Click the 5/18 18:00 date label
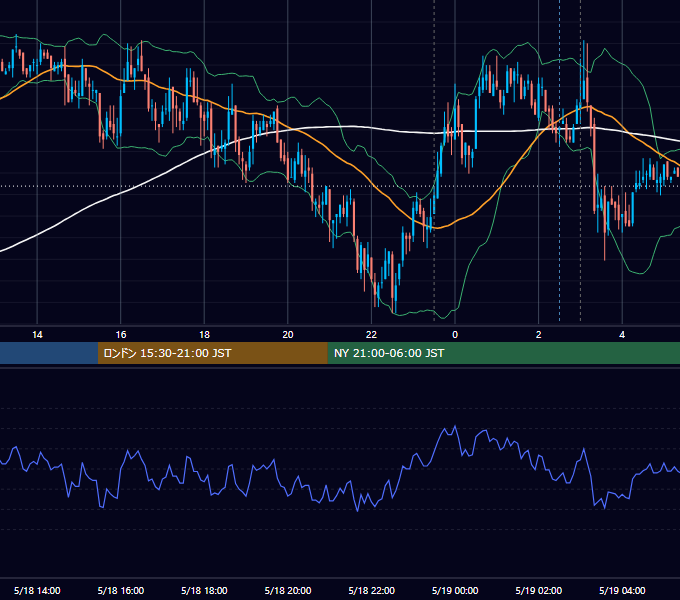The height and width of the screenshot is (600, 680). click(x=204, y=590)
